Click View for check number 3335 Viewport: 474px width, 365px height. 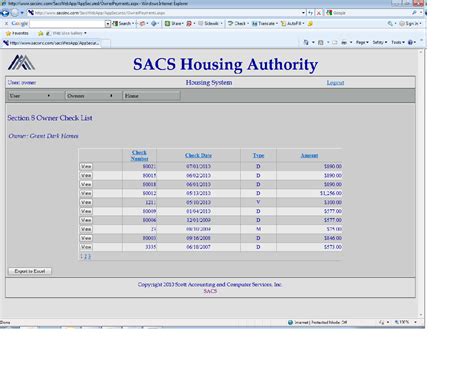coord(86,247)
